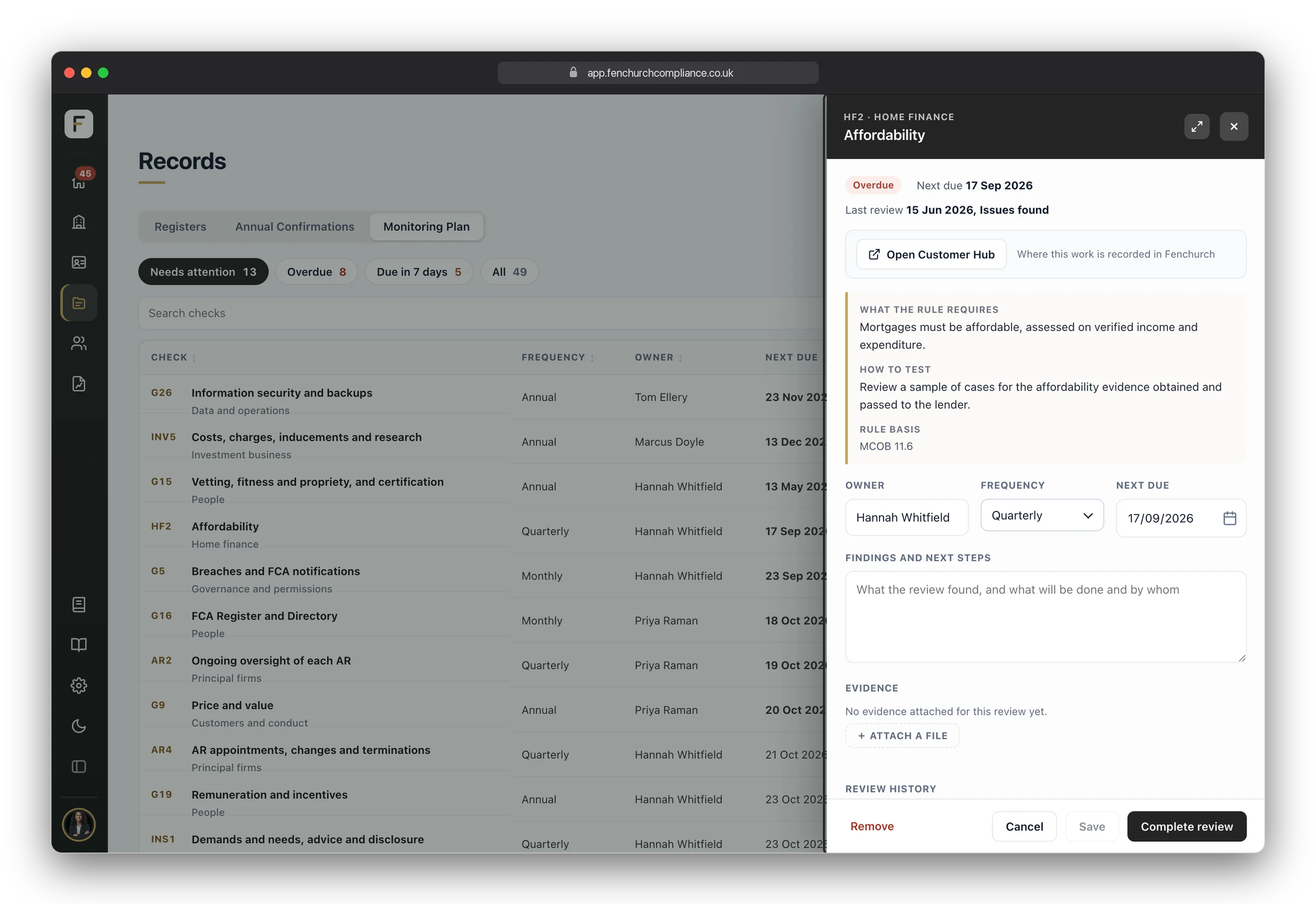The image size is (1316, 904).
Task: Click the Open Customer Hub button
Action: point(931,254)
